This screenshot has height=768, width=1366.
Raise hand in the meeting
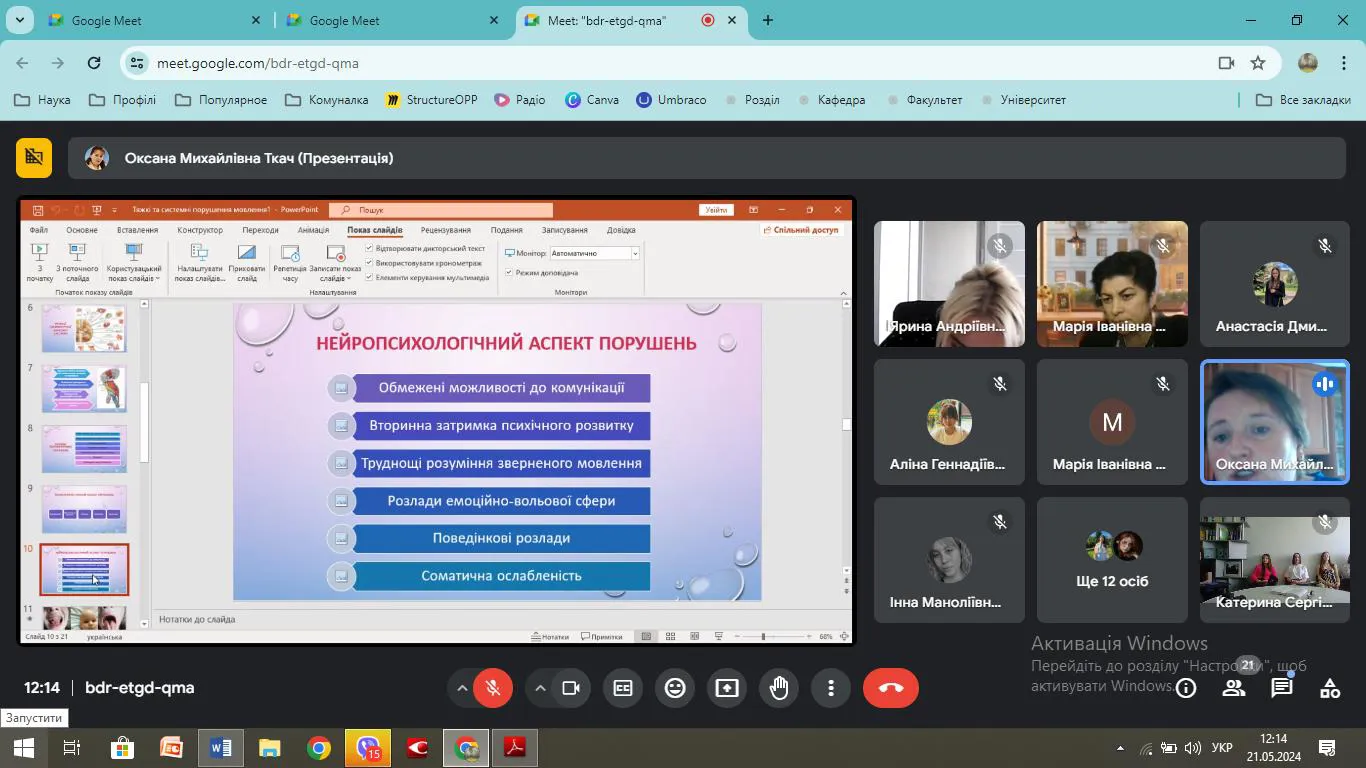(x=779, y=688)
